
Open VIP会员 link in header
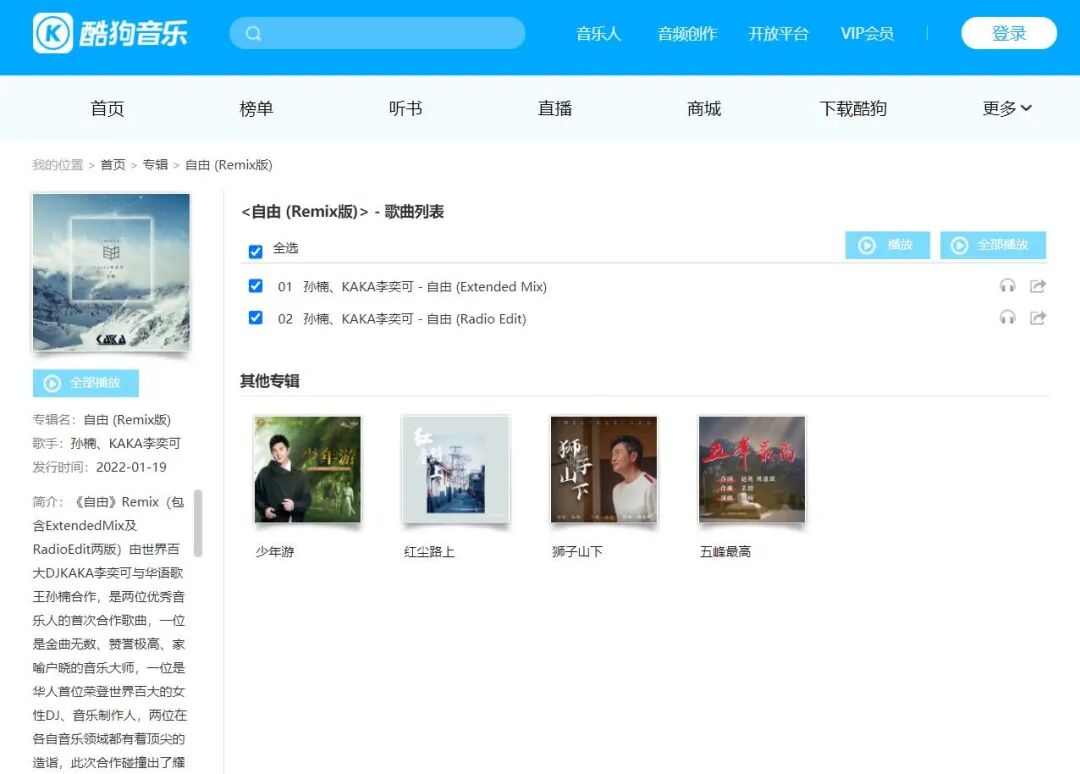click(867, 33)
